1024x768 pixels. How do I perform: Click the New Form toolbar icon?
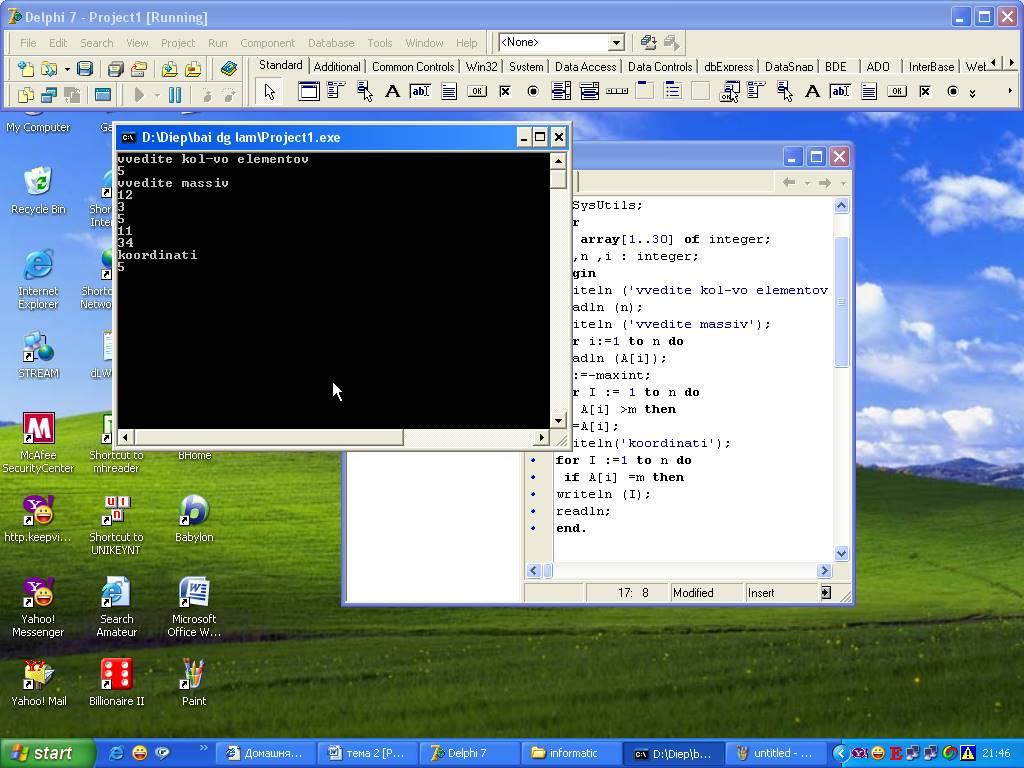tap(103, 95)
